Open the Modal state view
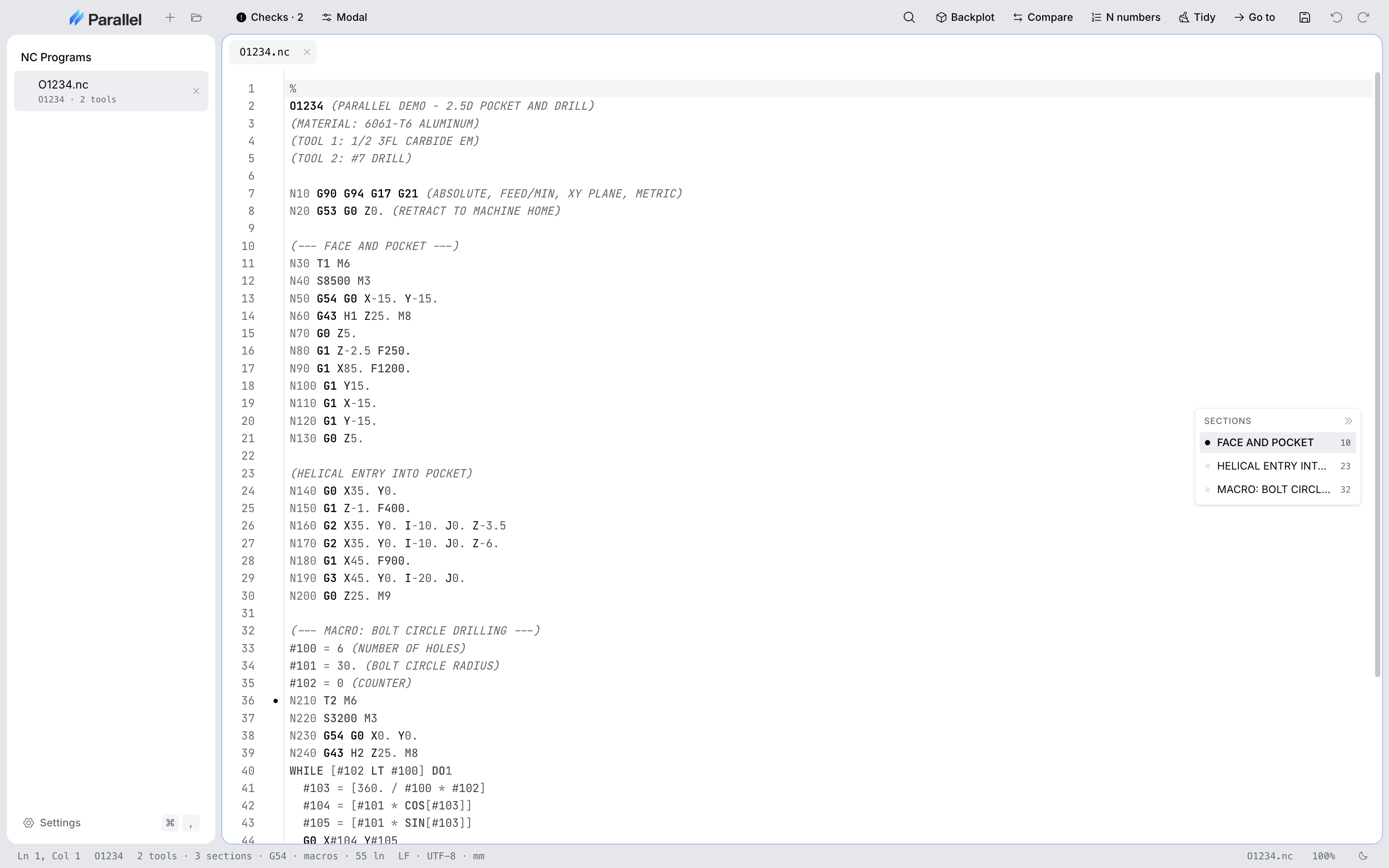Viewport: 1389px width, 868px height. (344, 17)
